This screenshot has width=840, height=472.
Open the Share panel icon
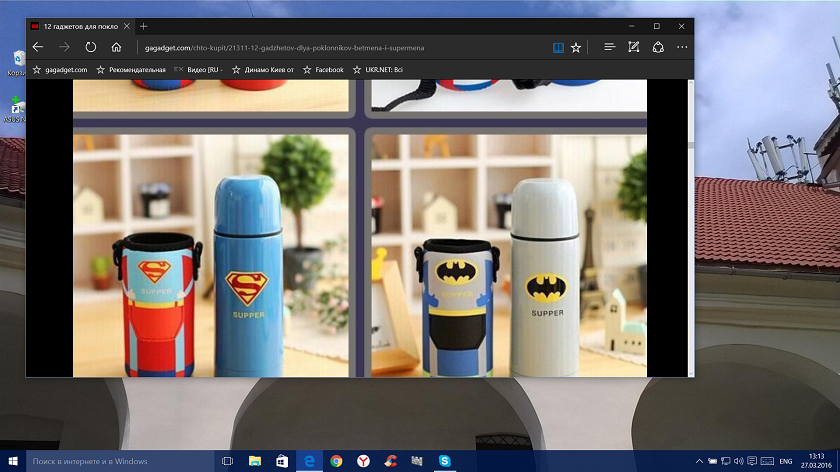point(658,47)
